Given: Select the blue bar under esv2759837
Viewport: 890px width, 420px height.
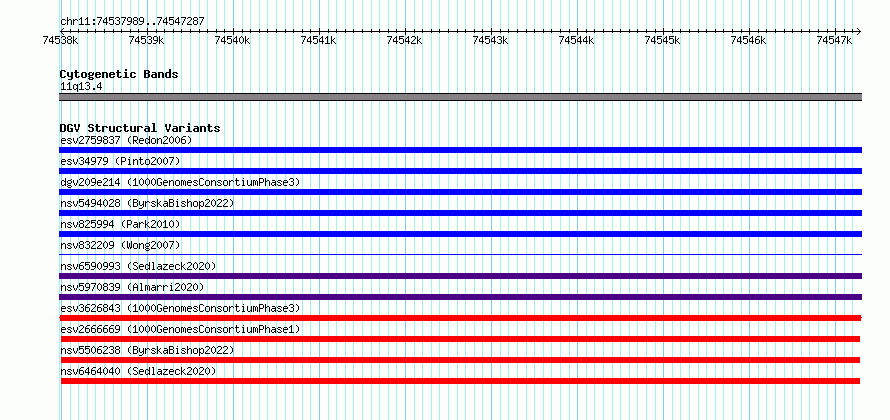Looking at the screenshot, I should pyautogui.click(x=460, y=150).
